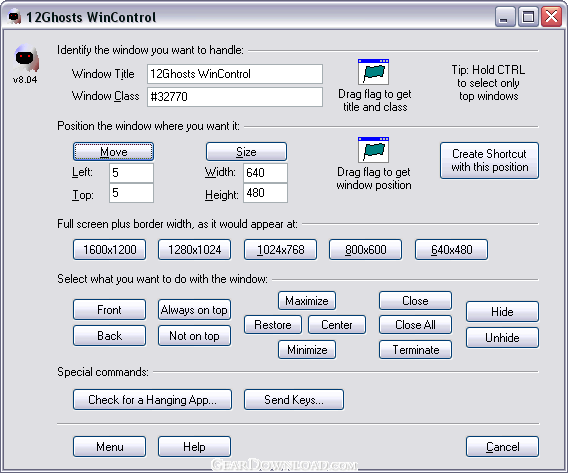This screenshot has height=473, width=568.
Task: Click the Unhide button
Action: pyautogui.click(x=502, y=338)
